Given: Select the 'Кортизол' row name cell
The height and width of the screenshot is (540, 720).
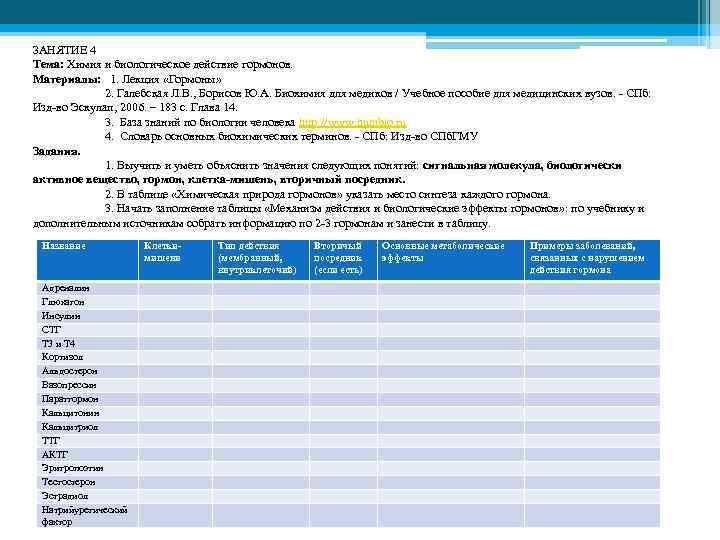Looking at the screenshot, I should [x=87, y=357].
